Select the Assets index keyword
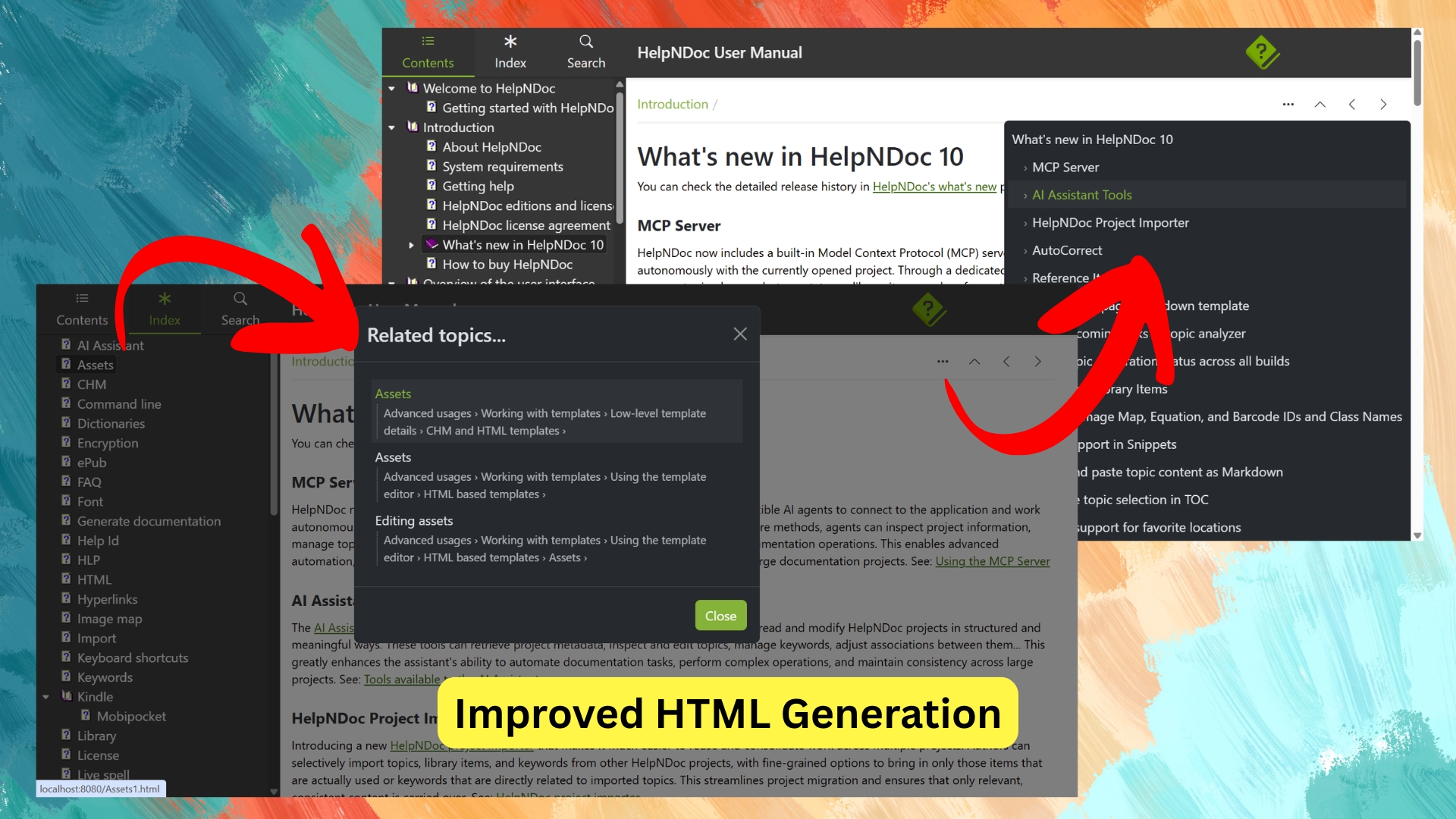1456x819 pixels. pos(95,365)
